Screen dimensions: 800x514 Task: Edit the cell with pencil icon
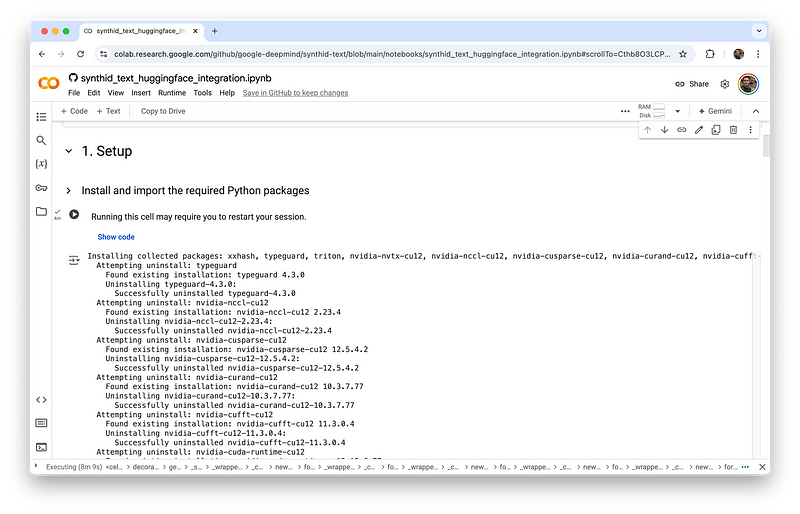click(x=699, y=130)
